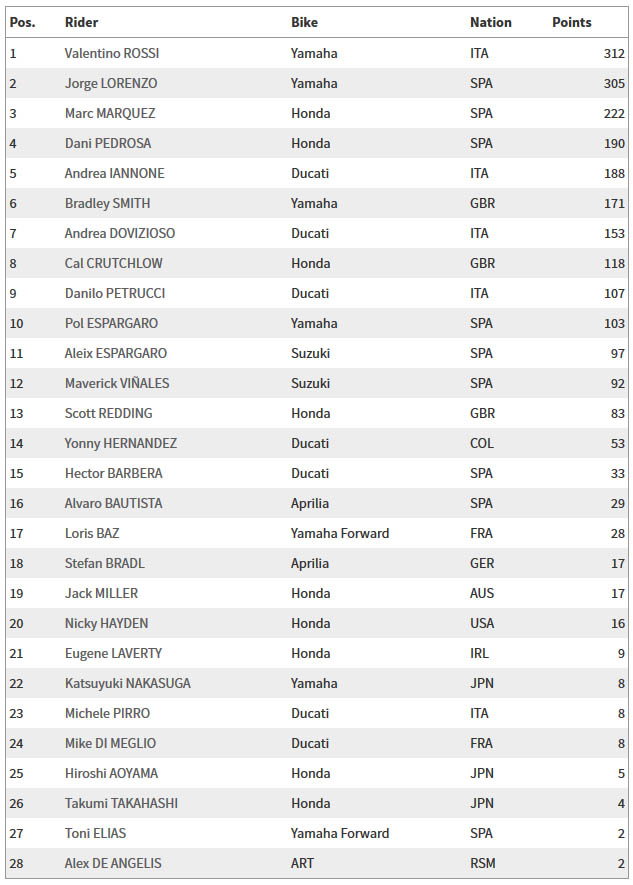Click Toni ELIAS's name
633x885 pixels.
pyautogui.click(x=95, y=834)
